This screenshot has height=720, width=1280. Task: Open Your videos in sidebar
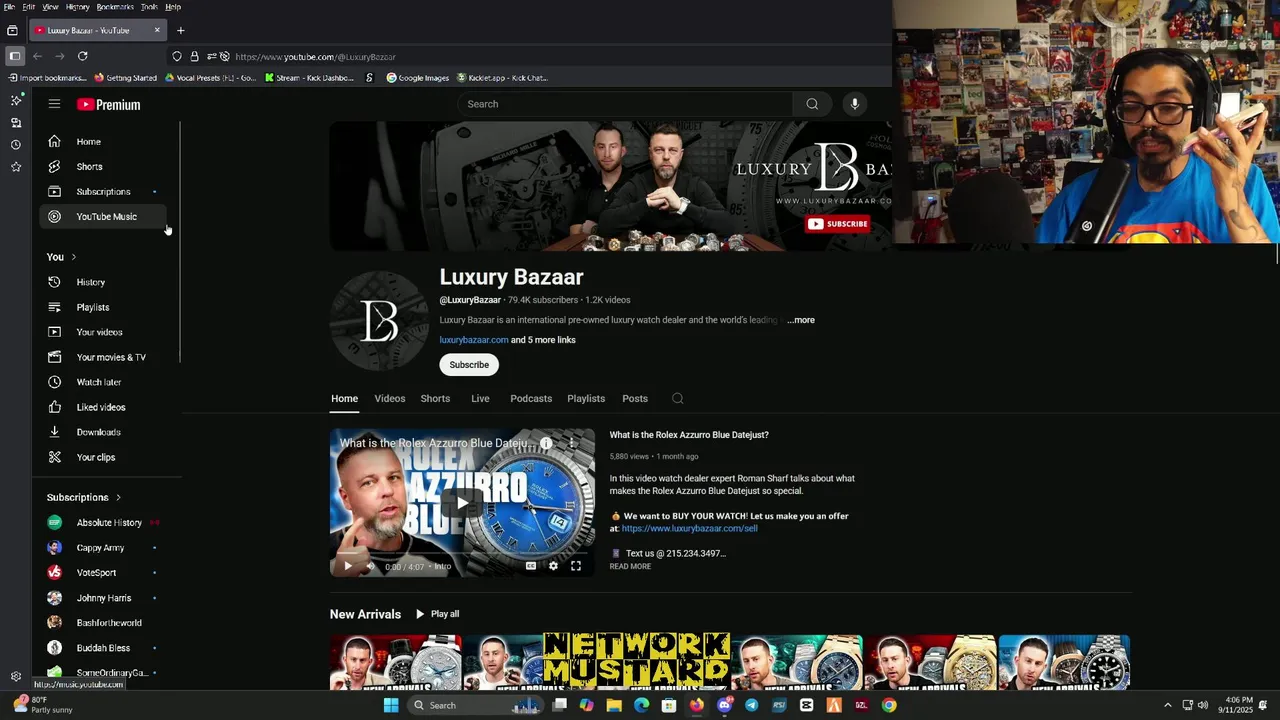(x=104, y=332)
